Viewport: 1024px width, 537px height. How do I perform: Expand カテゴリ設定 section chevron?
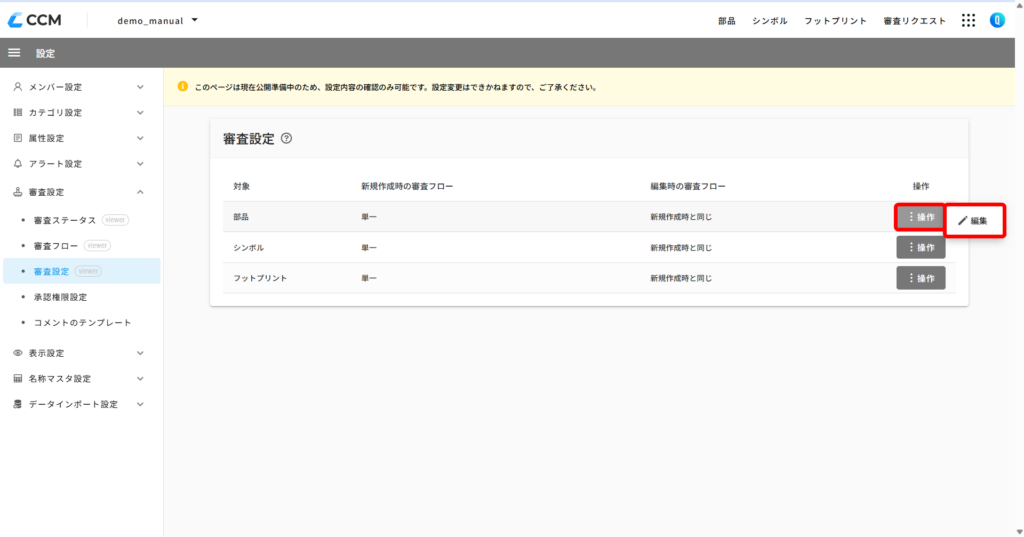tap(140, 112)
